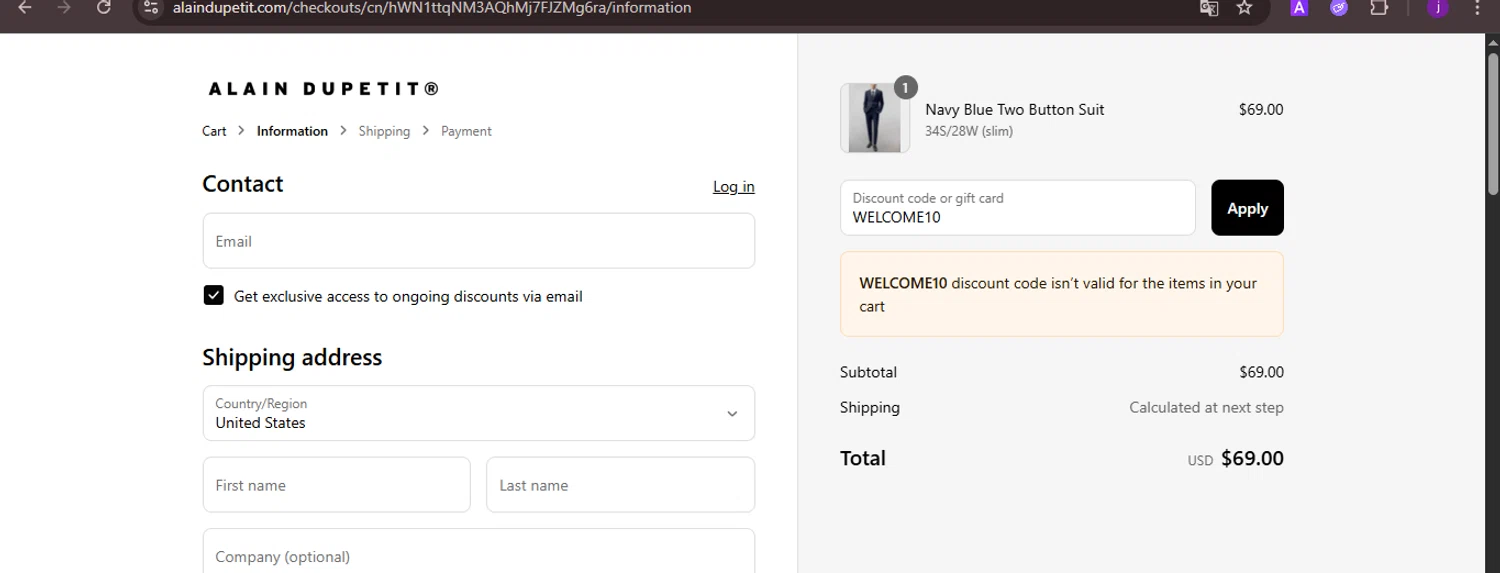Image resolution: width=1500 pixels, height=573 pixels.
Task: Click the browser forward arrow
Action: [64, 7]
